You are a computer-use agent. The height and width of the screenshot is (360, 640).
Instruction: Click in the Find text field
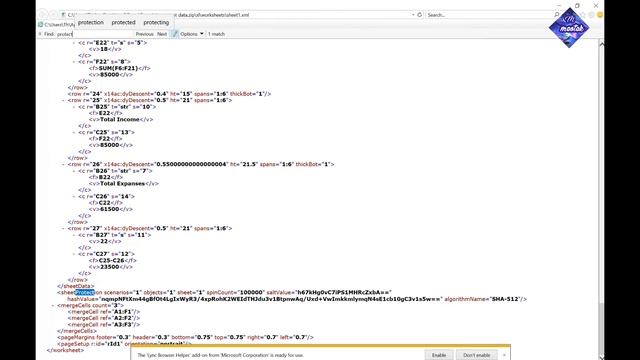(95, 34)
